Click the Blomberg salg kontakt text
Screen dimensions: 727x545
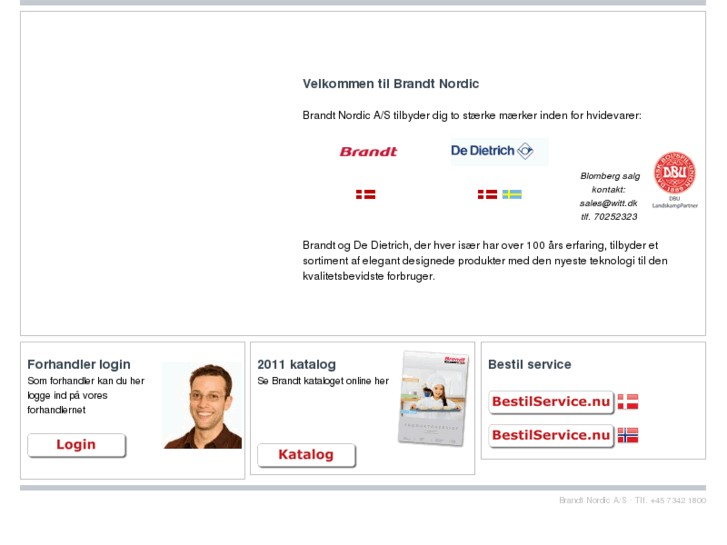point(610,183)
